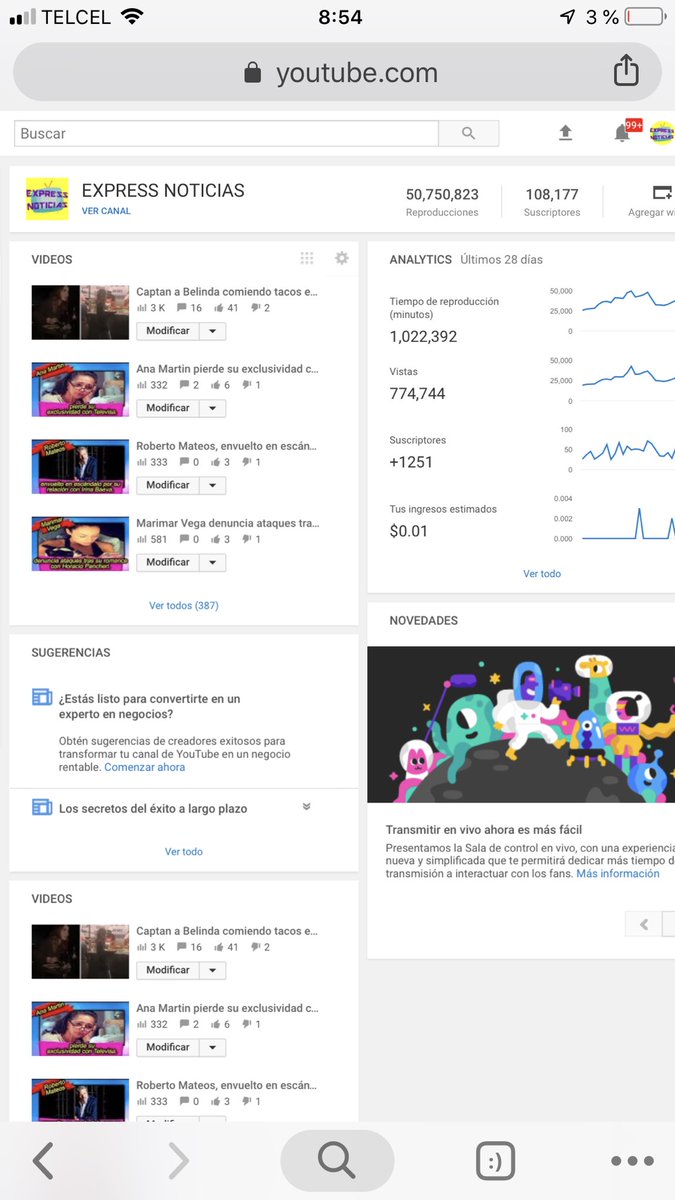675x1200 pixels.
Task: Click Modificar for Captan a Belinda in lower widget
Action: (168, 970)
